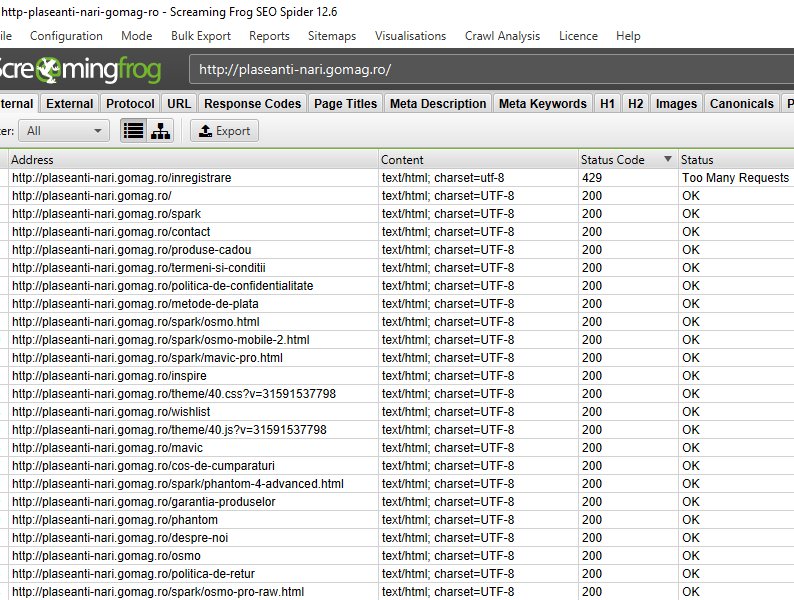Screen dimensions: 794x600
Task: Switch to the External tab
Action: (x=70, y=103)
